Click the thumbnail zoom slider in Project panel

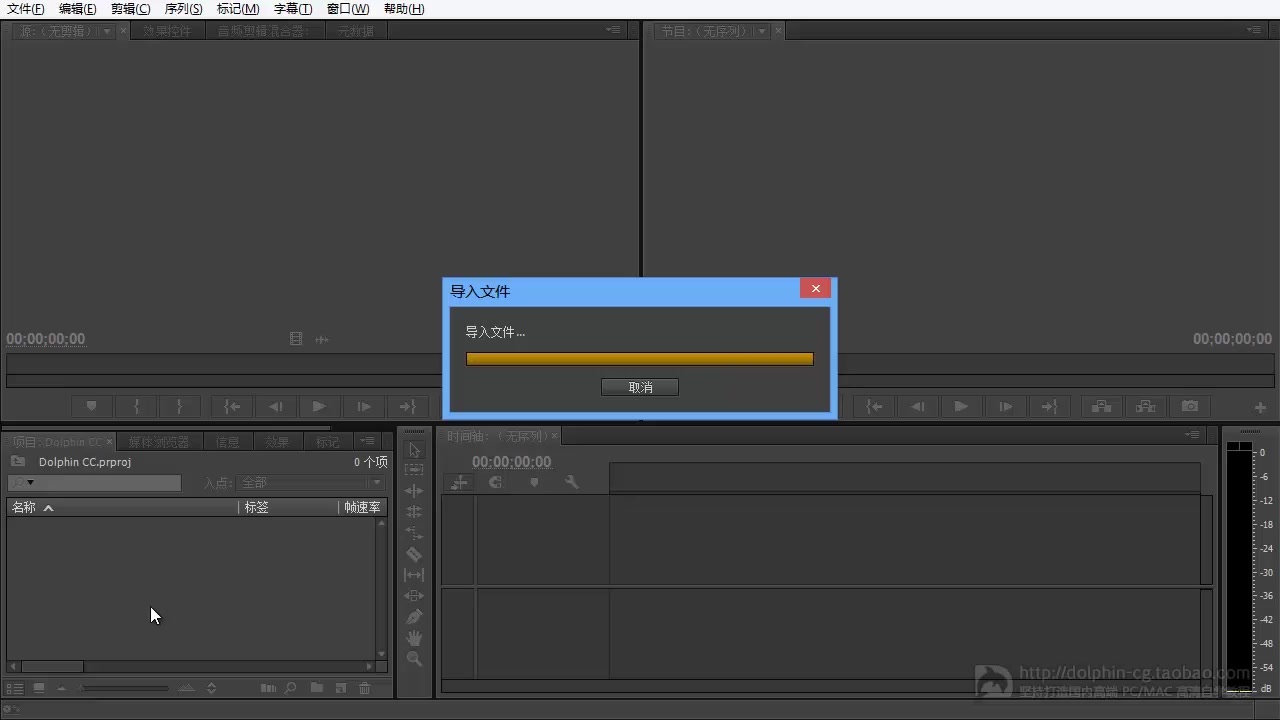124,688
